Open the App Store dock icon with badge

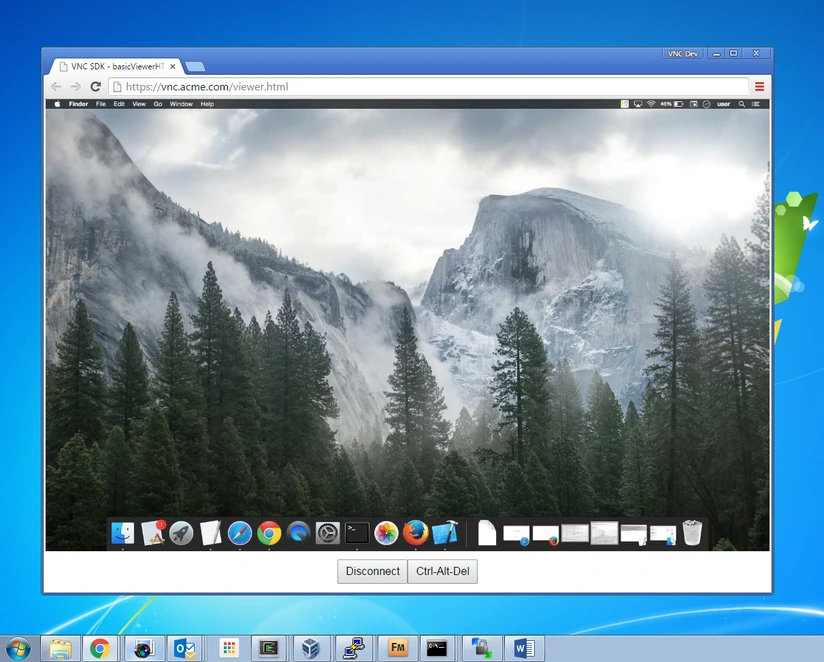[x=153, y=533]
